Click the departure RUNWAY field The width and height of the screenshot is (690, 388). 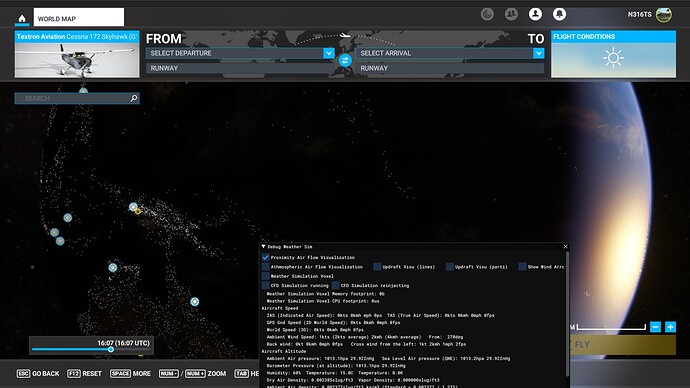tap(240, 68)
